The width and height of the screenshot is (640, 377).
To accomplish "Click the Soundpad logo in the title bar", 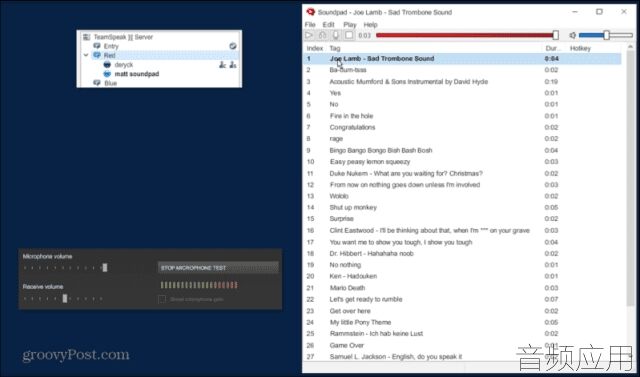I will pyautogui.click(x=311, y=12).
